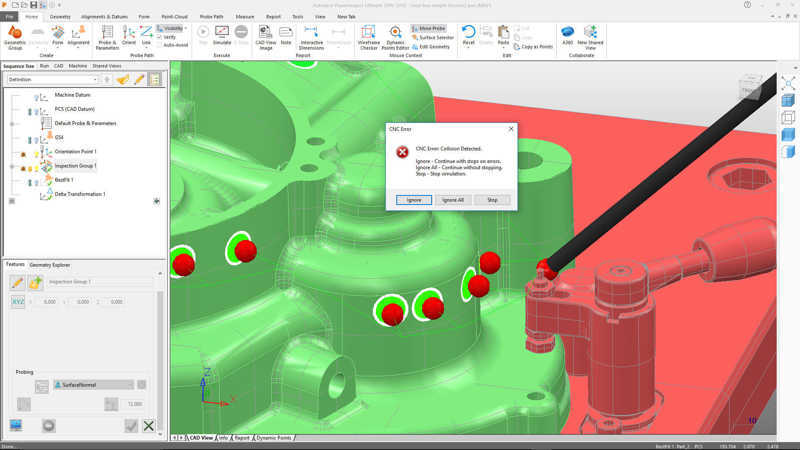
Task: Open the Probe & Parameters tool
Action: 107,34
